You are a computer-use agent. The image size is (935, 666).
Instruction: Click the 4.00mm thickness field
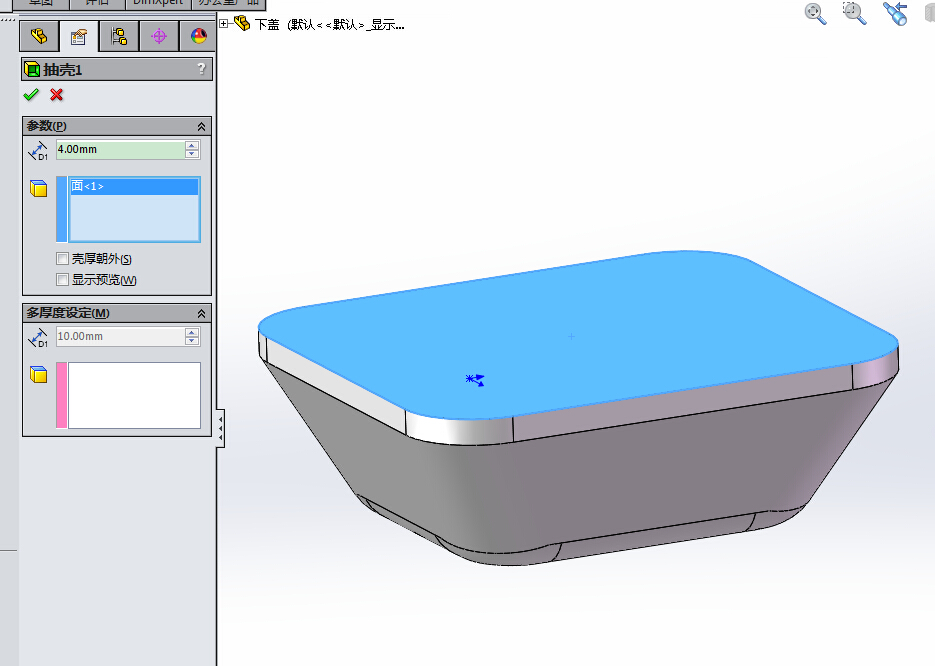pos(120,150)
